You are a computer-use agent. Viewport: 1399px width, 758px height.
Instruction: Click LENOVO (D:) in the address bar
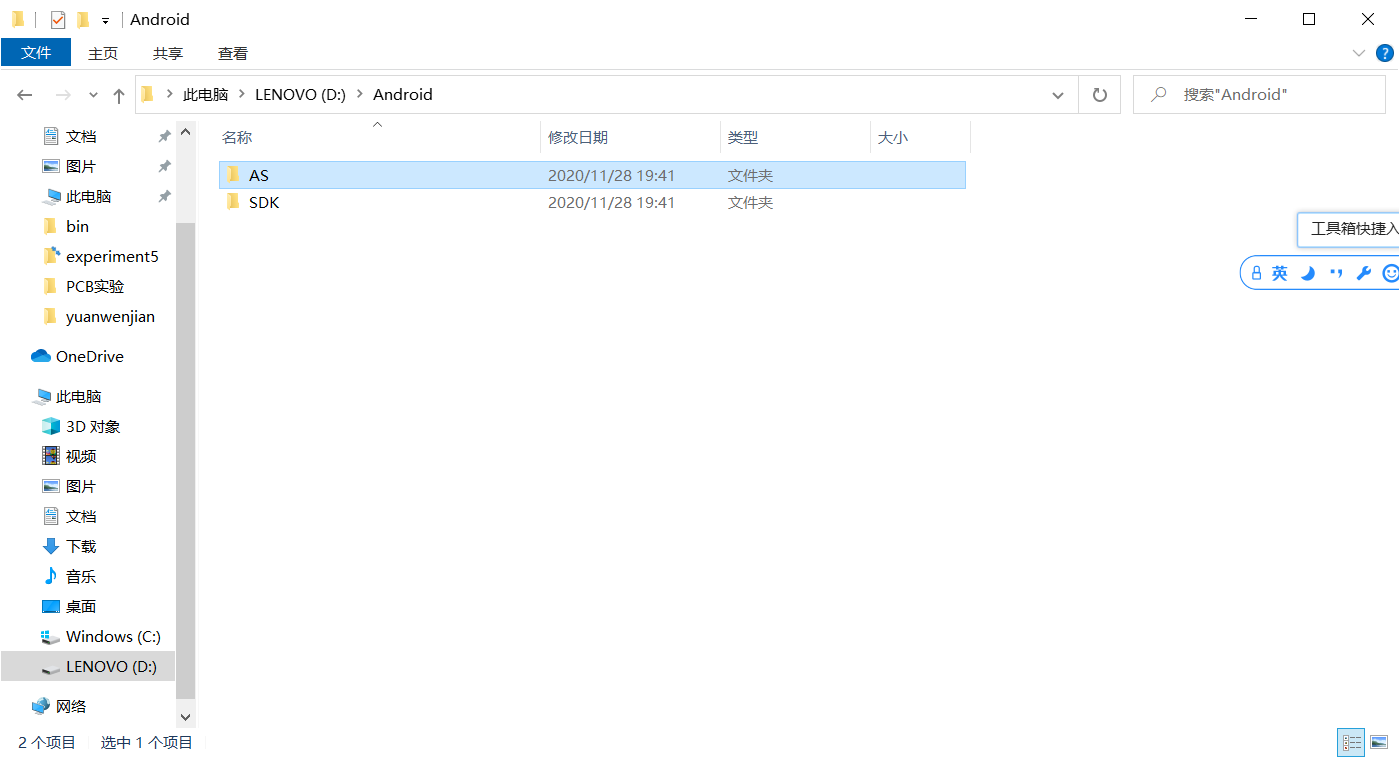click(x=300, y=95)
